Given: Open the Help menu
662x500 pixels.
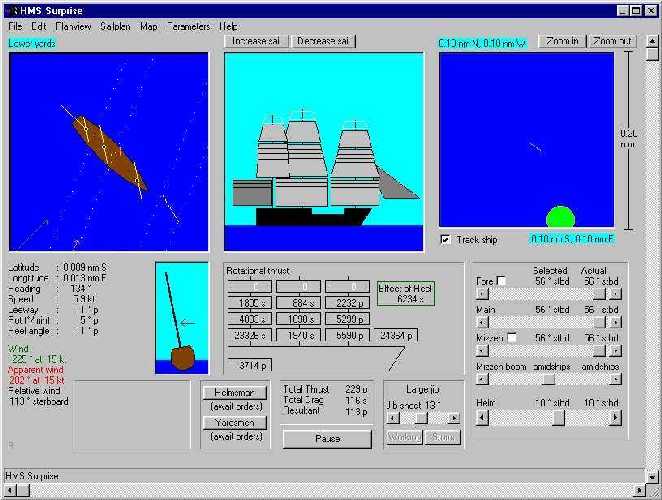Looking at the screenshot, I should [x=228, y=27].
